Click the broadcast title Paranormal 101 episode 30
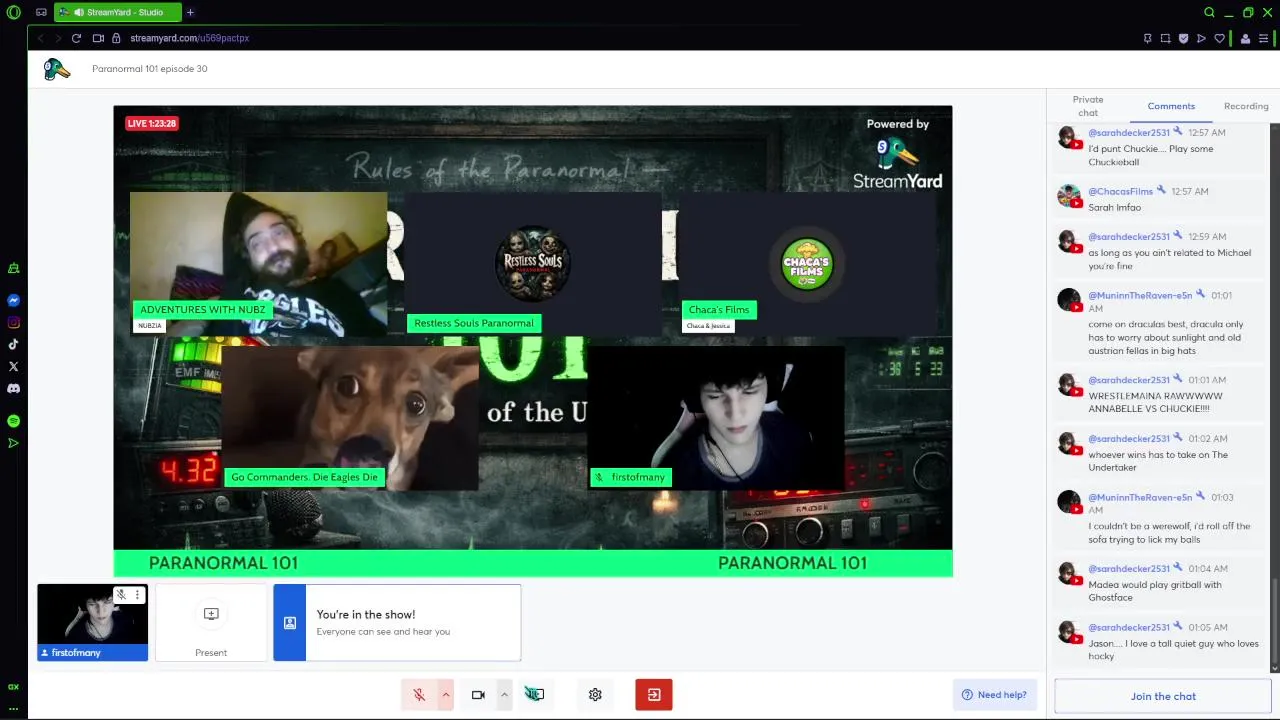Screen dimensions: 1280x720 click(150, 69)
